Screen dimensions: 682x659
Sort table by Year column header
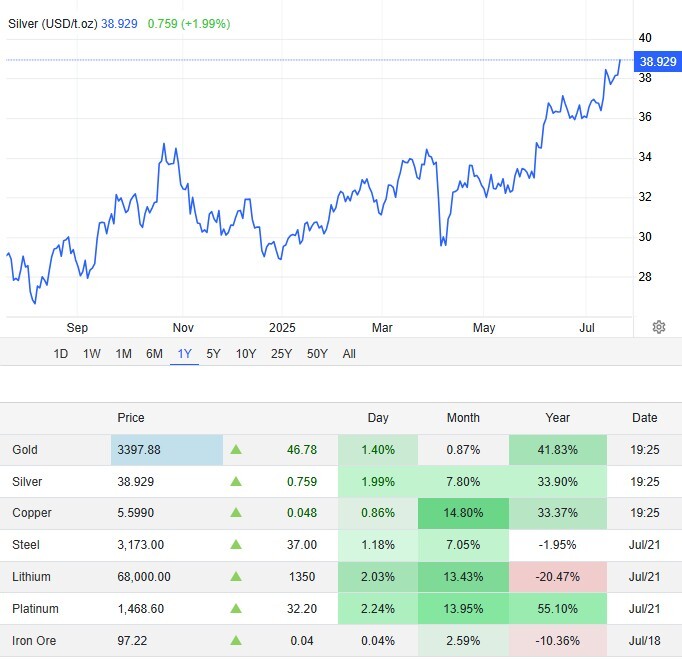coord(557,418)
